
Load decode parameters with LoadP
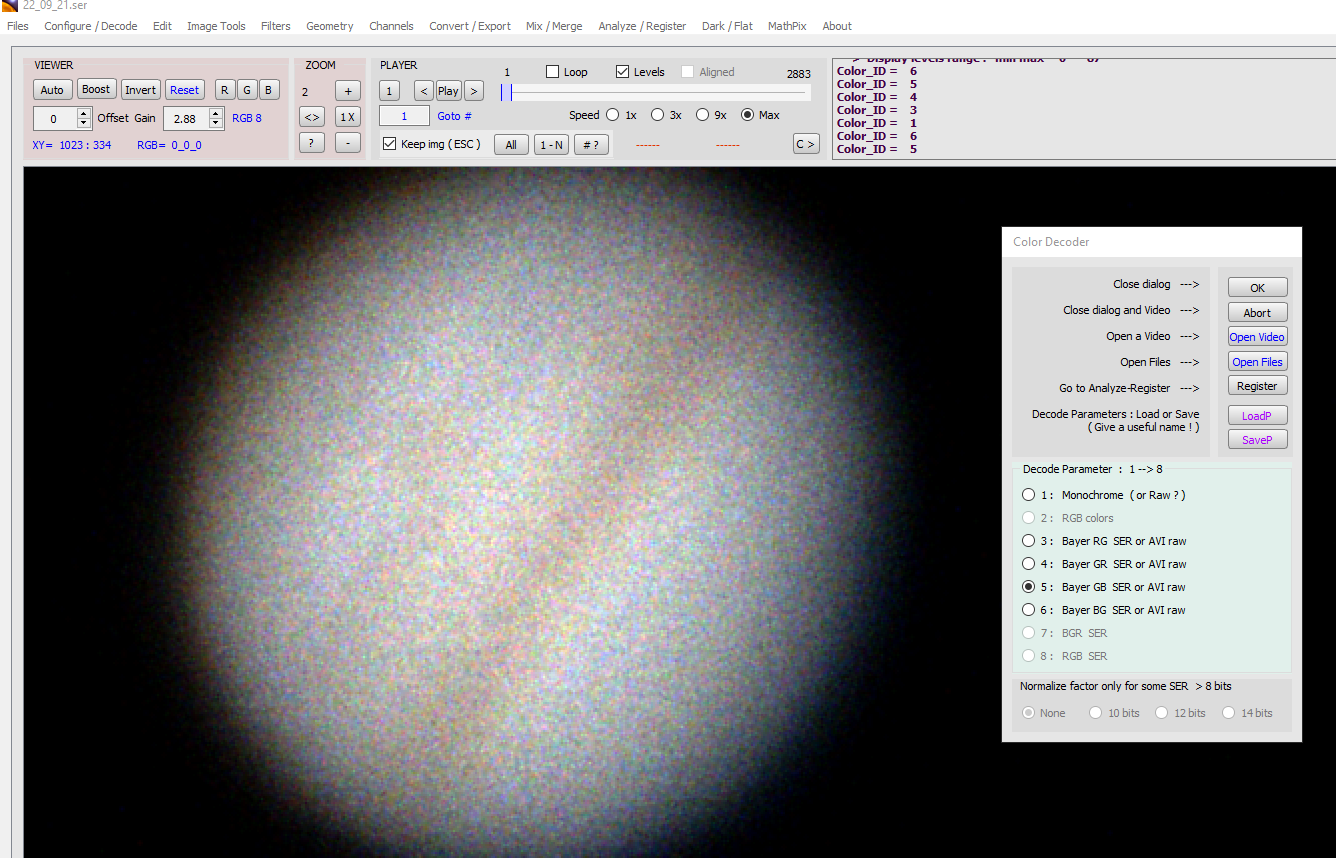(x=1257, y=416)
